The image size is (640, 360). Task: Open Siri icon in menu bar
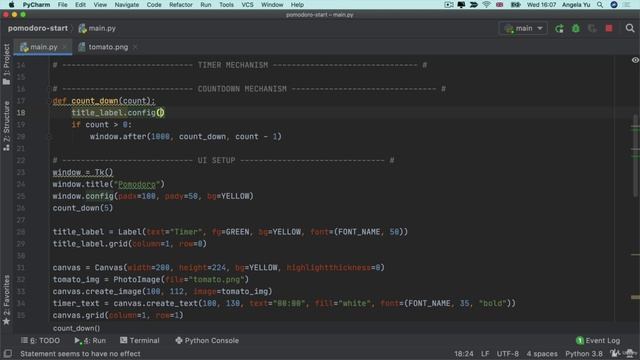point(614,5)
